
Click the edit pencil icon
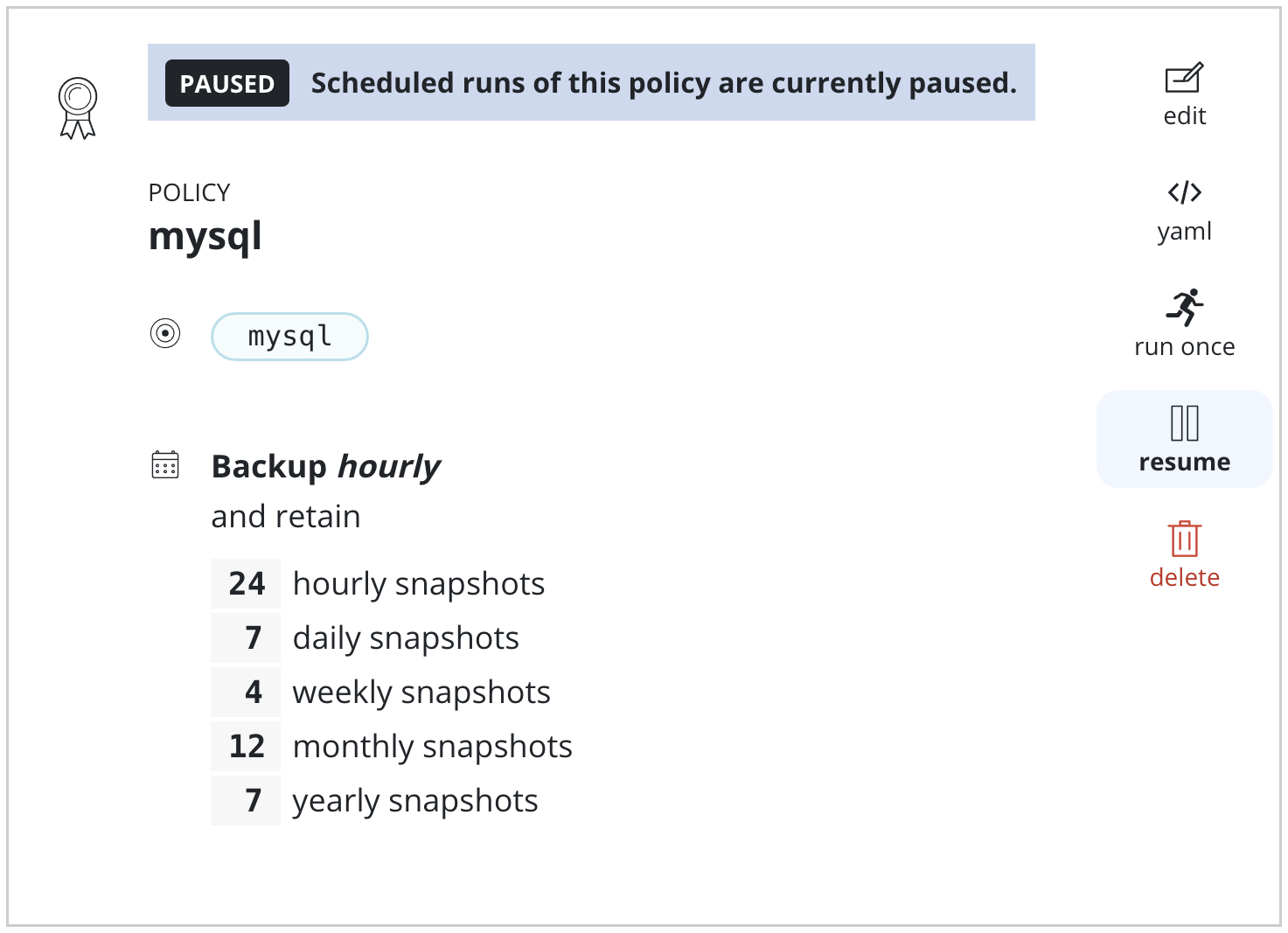(1184, 78)
